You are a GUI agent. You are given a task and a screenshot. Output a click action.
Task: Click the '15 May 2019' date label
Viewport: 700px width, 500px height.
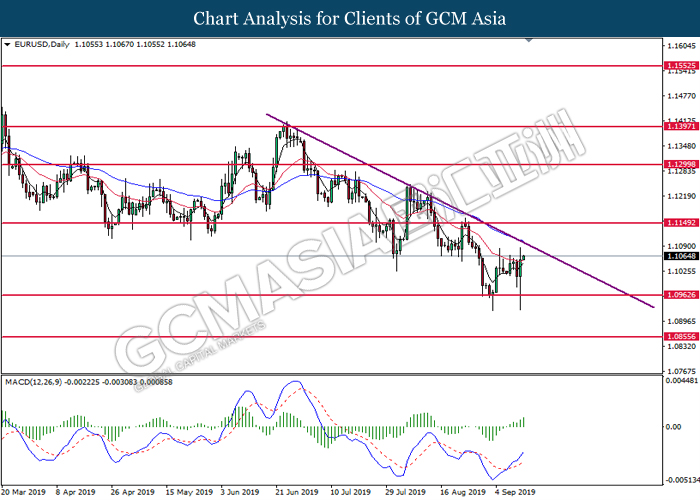[x=189, y=492]
